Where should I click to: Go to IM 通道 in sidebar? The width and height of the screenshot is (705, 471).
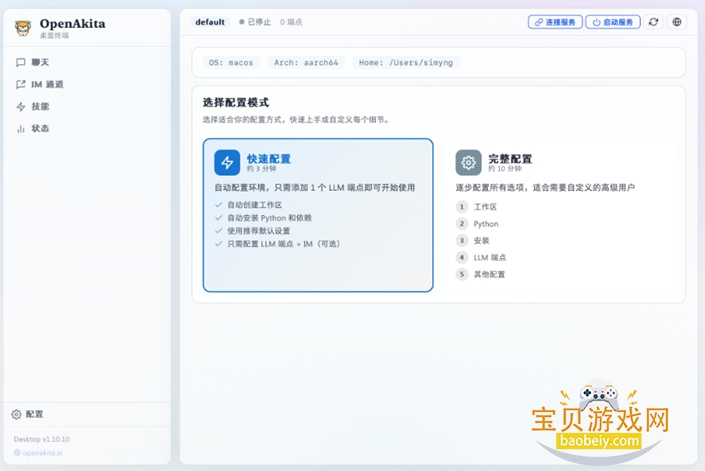pyautogui.click(x=46, y=84)
